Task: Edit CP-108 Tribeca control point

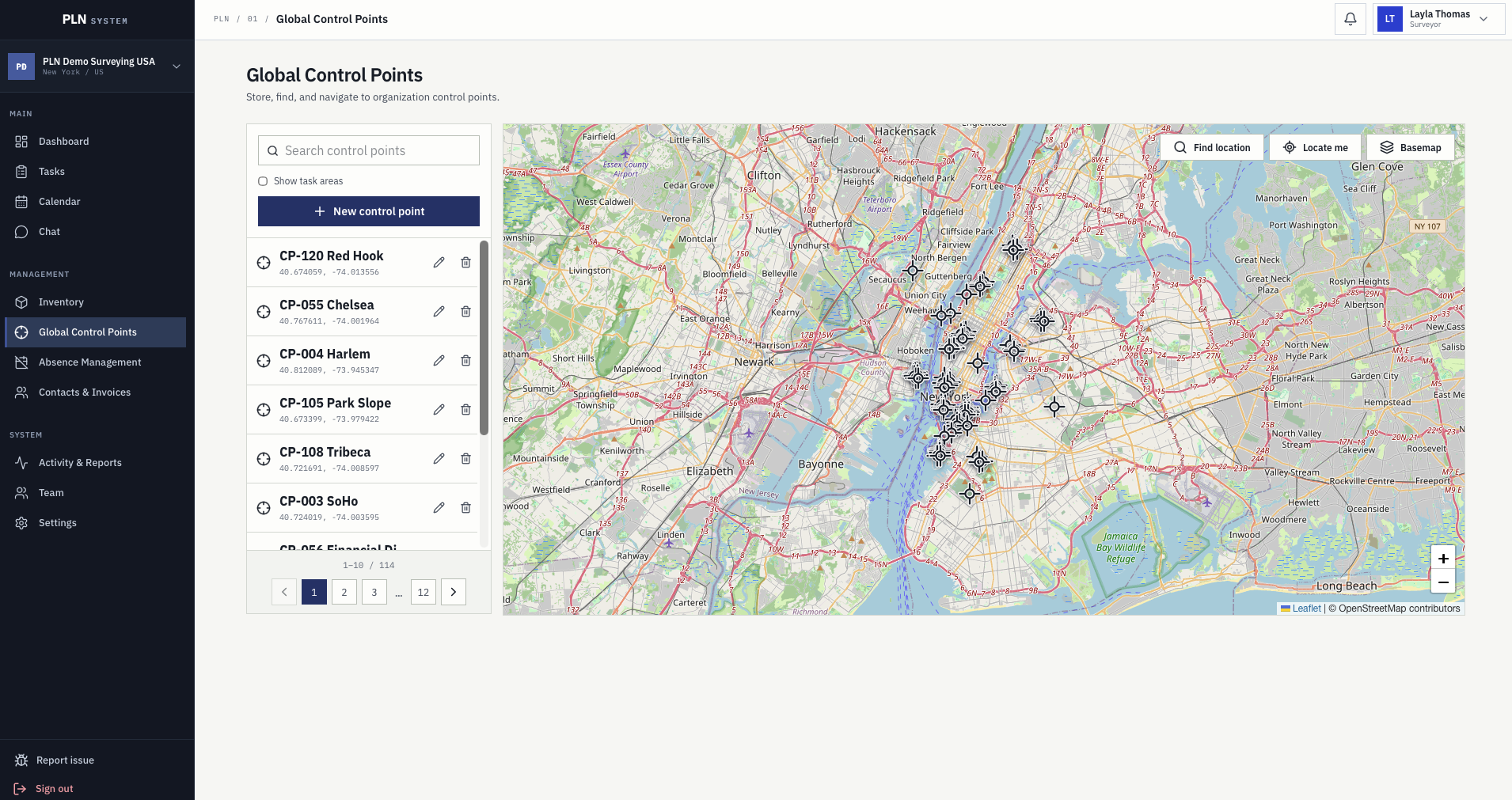Action: (x=439, y=459)
